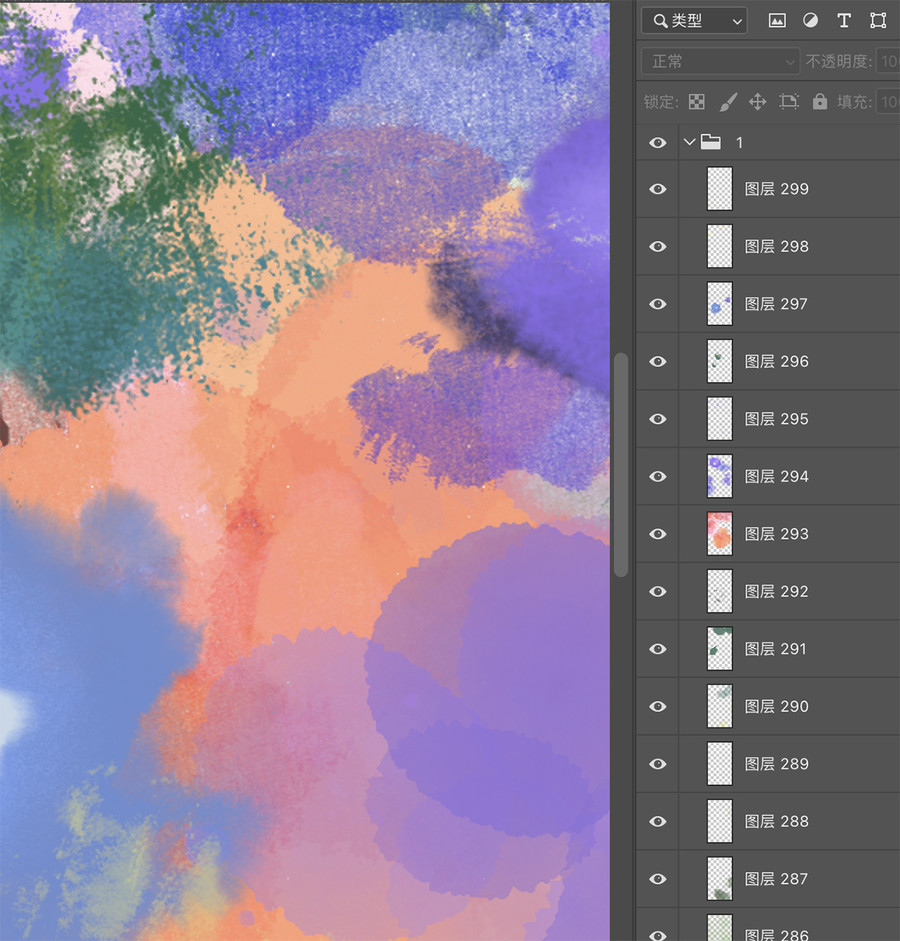
Task: Select layer name 图层 298
Action: click(776, 247)
